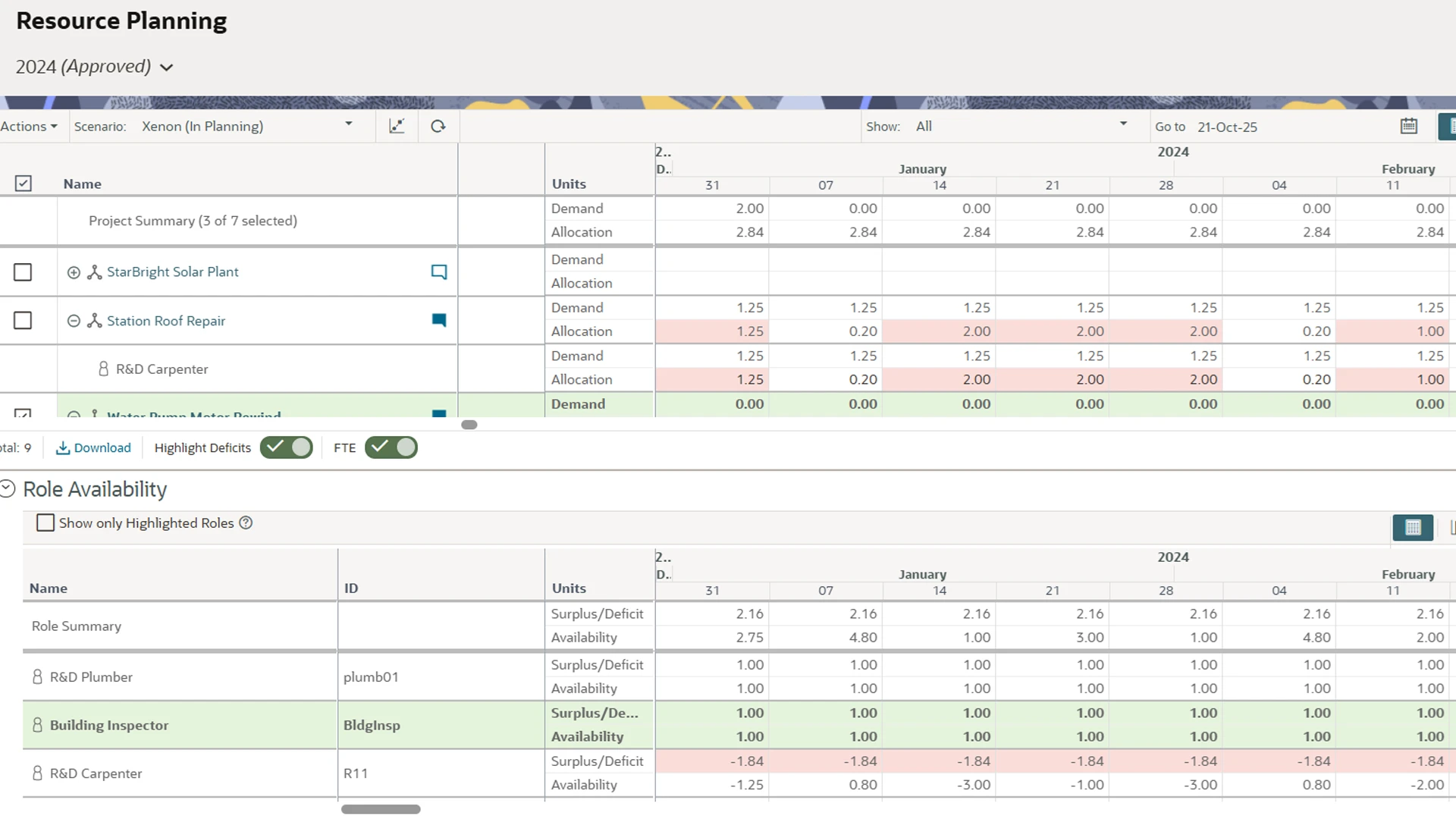
Task: Open the note flag on Station Roof Repair
Action: 440,320
